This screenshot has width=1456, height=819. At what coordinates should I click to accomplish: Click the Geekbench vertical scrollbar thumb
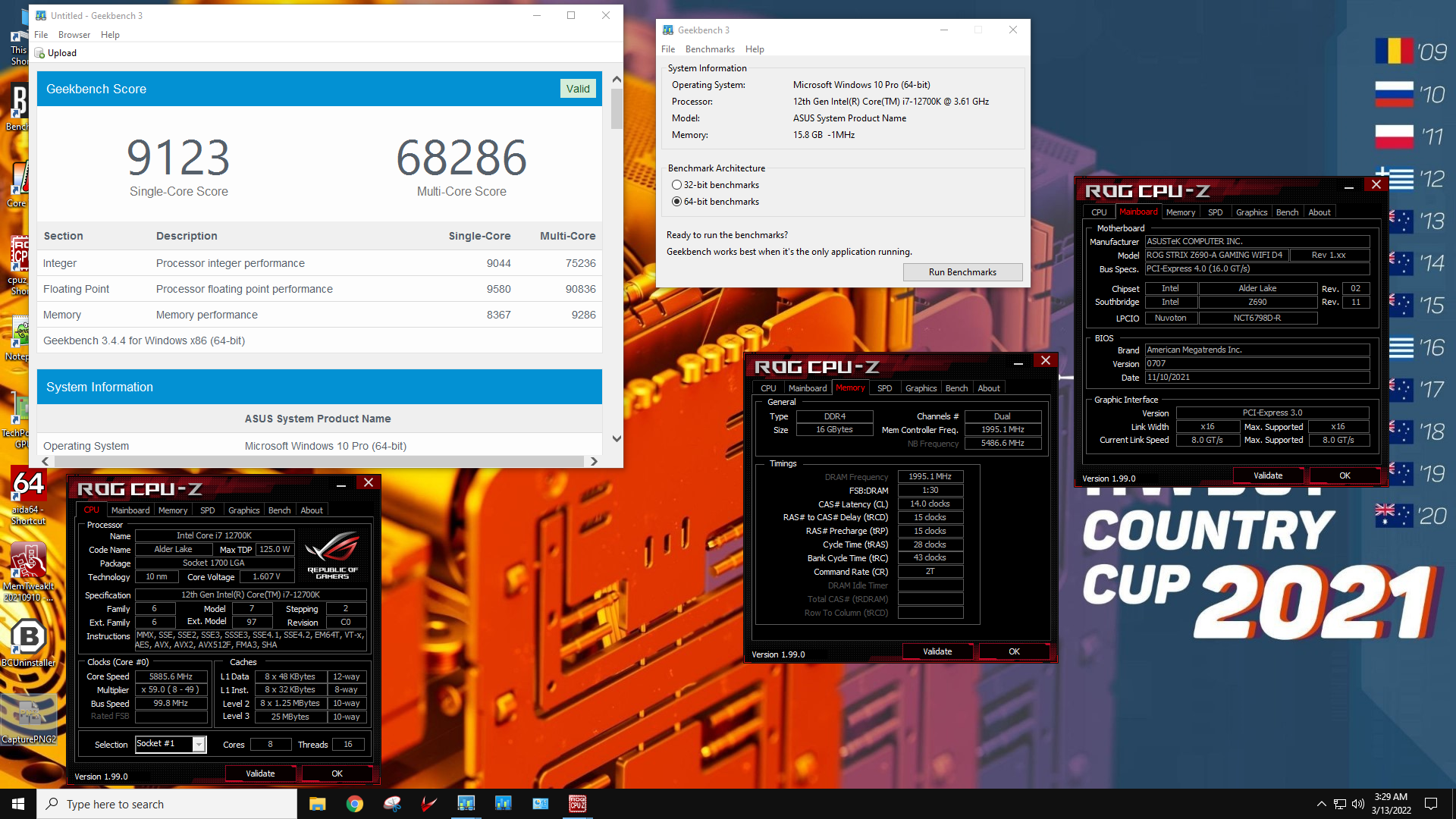(x=617, y=109)
